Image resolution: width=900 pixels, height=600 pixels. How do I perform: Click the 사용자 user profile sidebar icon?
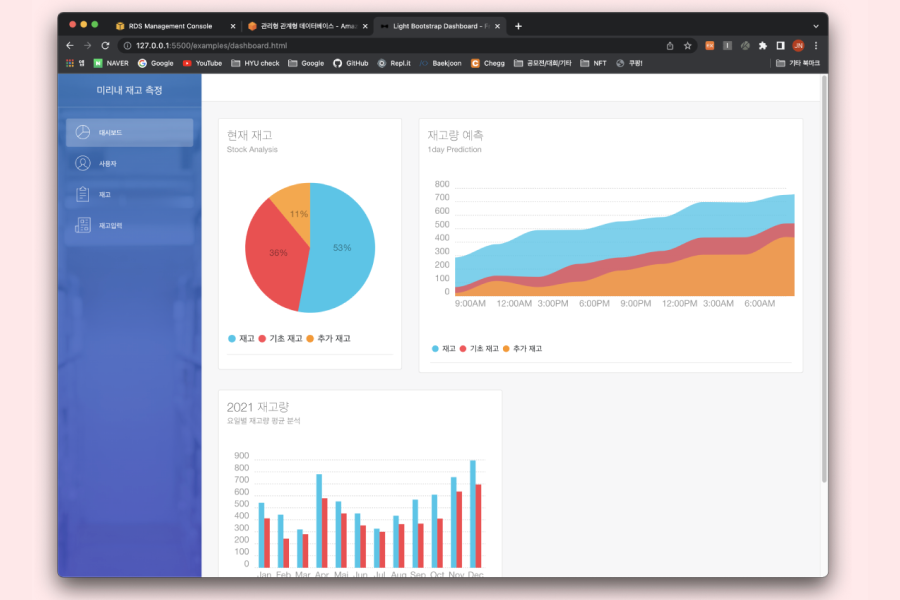83,163
